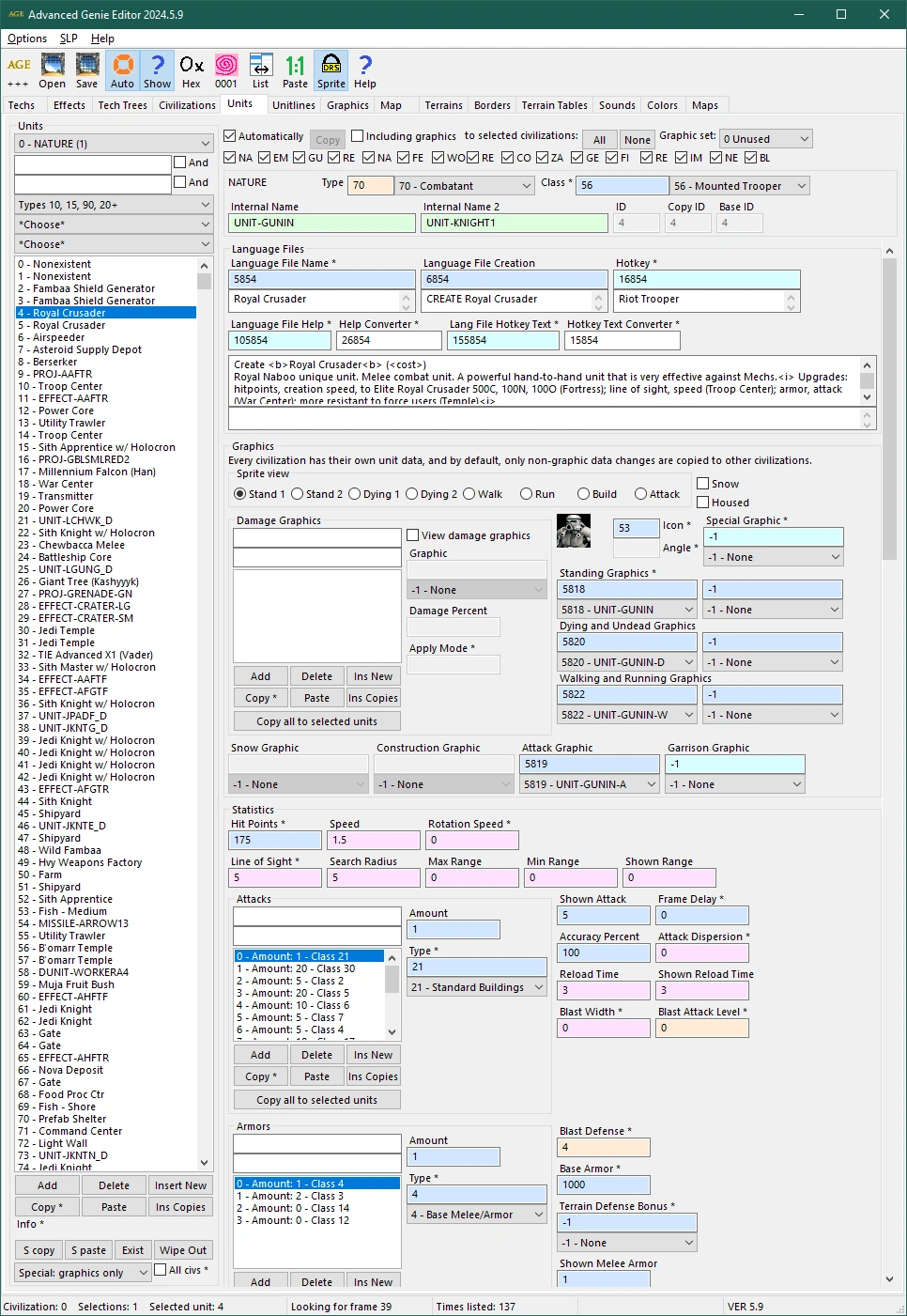Switch to the Graphics tab
Screen dimensions: 907x1316
click(347, 105)
